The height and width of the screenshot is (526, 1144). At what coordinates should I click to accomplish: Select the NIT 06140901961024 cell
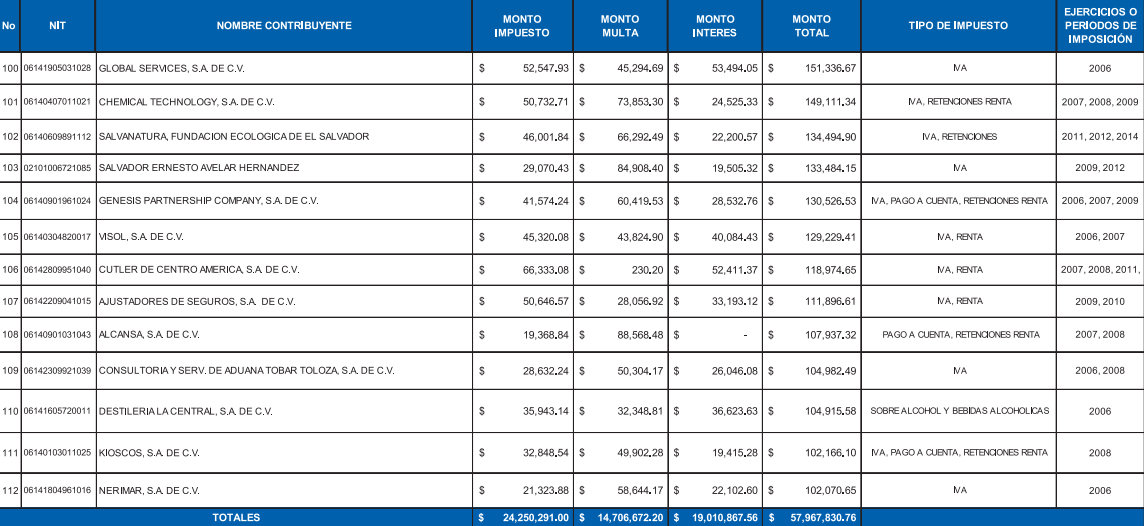[57, 201]
